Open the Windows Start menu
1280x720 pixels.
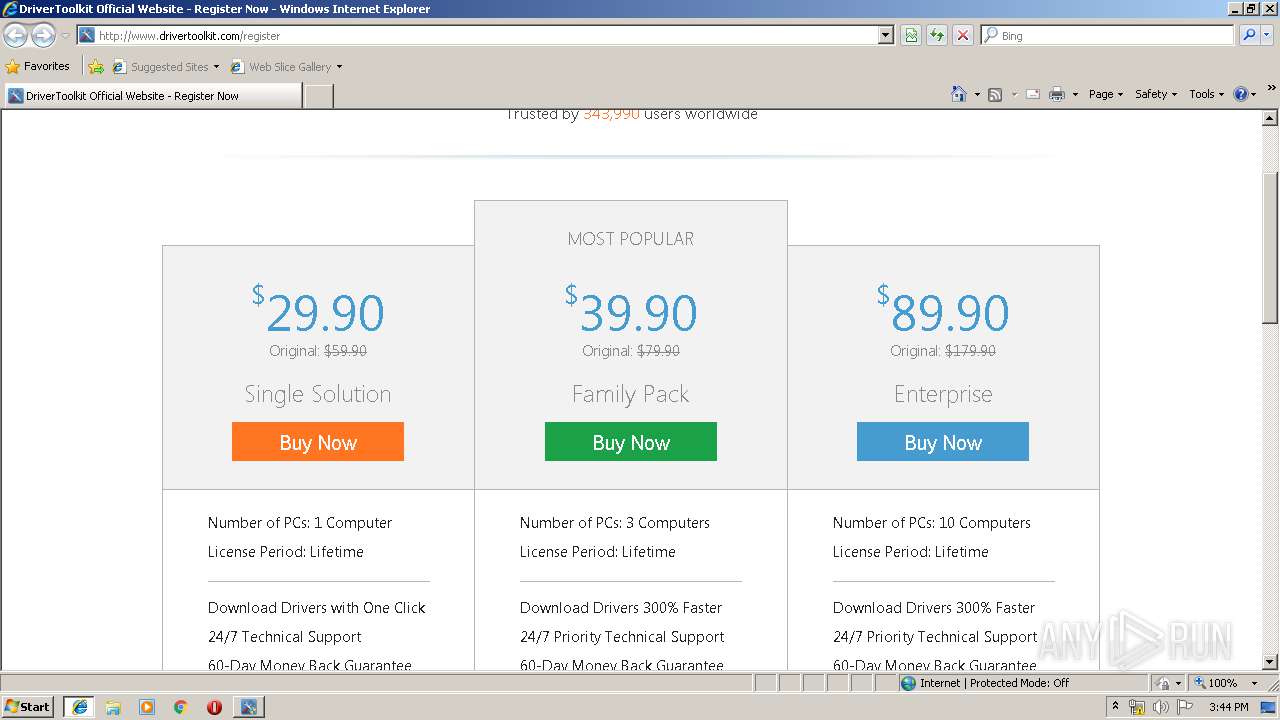(x=28, y=706)
